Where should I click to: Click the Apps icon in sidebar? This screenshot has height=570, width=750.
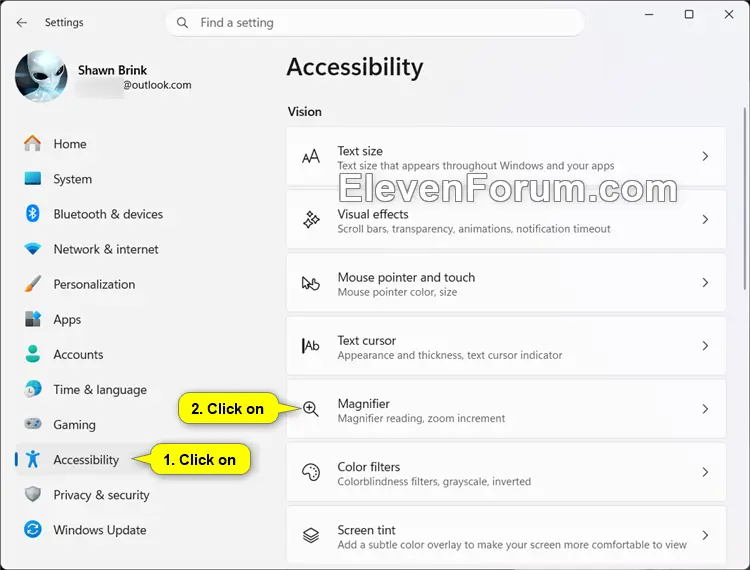pos(33,319)
